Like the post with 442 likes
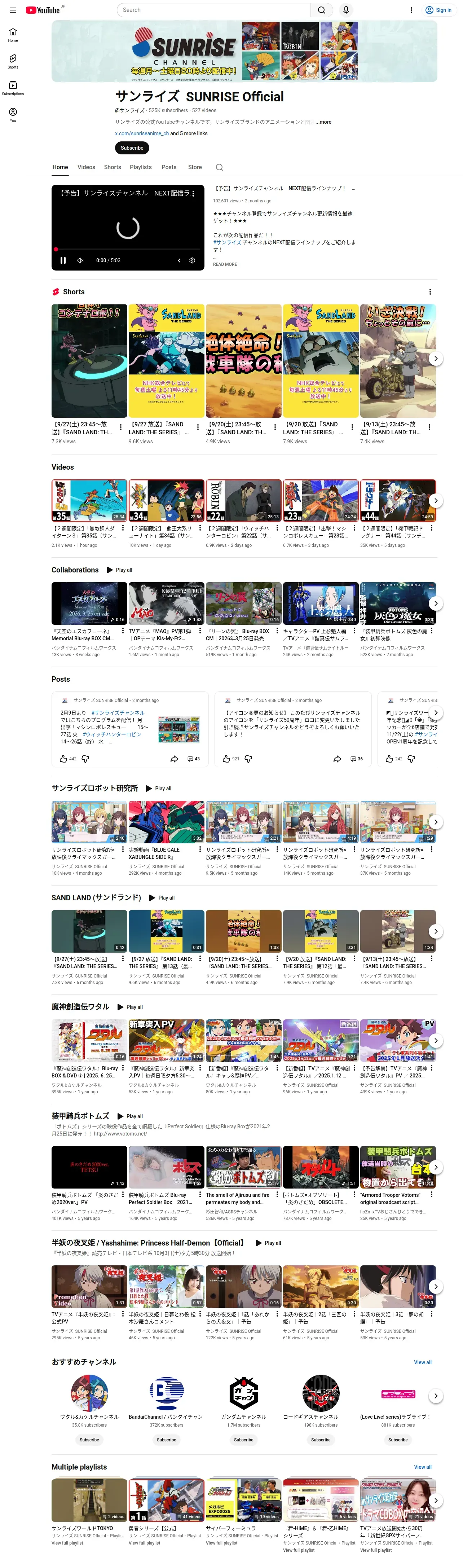Viewport: 463px width, 1568px height. tap(63, 759)
